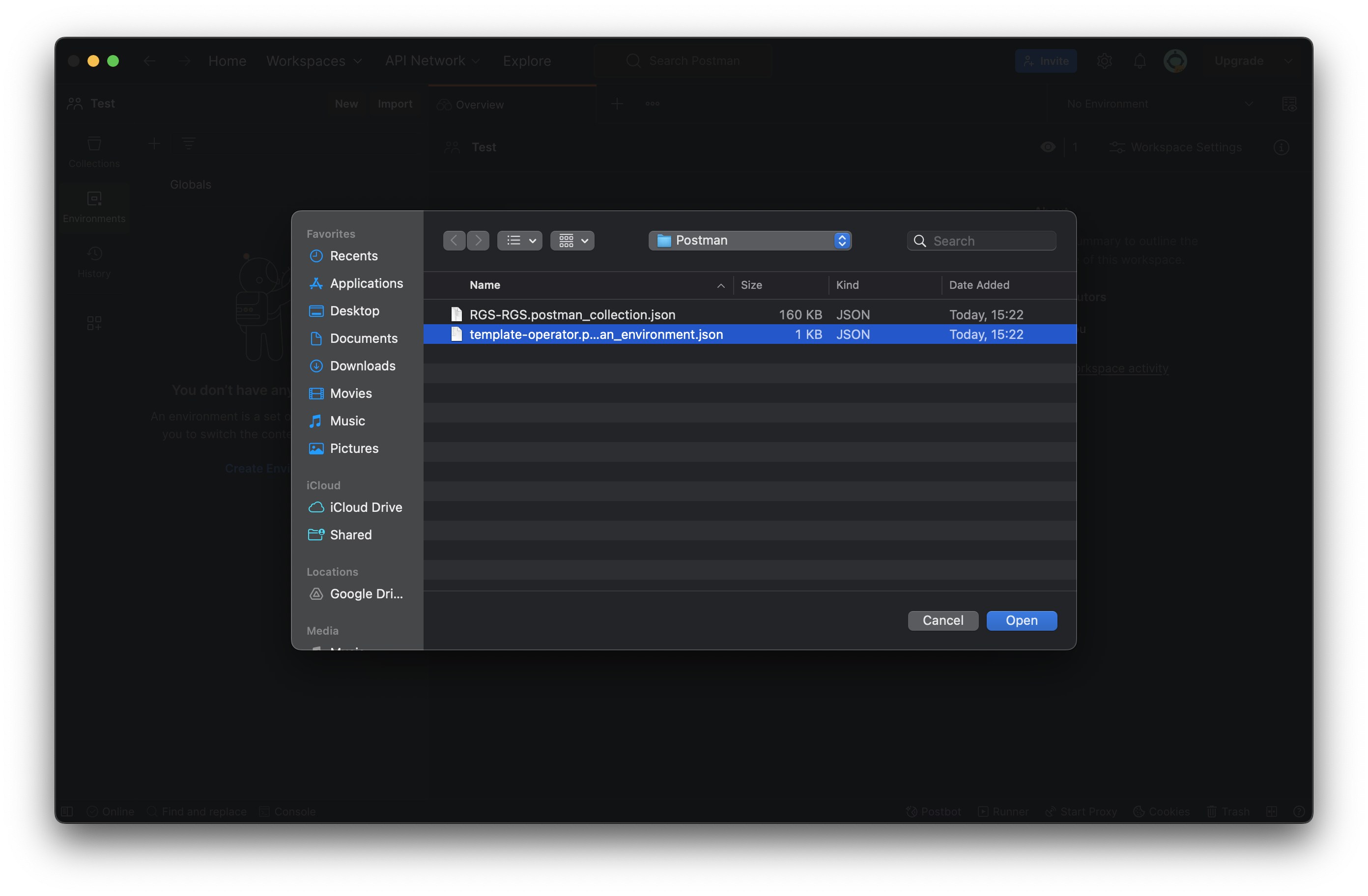
Task: Click the Open button
Action: point(1021,620)
